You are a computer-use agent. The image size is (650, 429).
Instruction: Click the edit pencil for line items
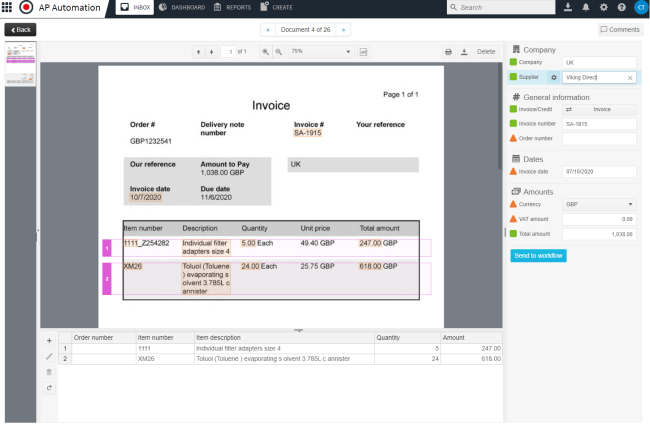click(x=49, y=356)
